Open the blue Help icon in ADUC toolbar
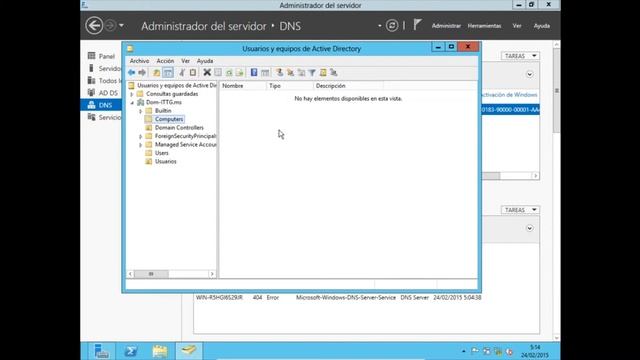 click(x=254, y=73)
